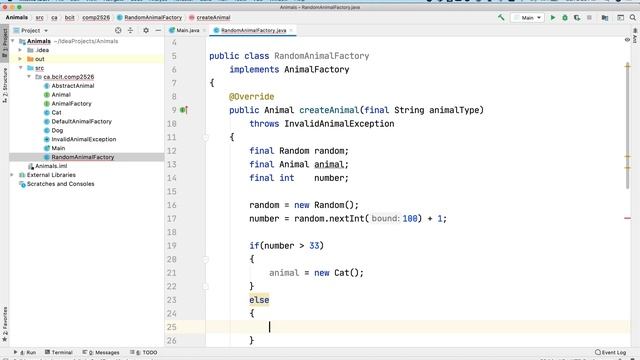The height and width of the screenshot is (360, 640).
Task: Select Main class in project tree
Action: click(x=54, y=148)
